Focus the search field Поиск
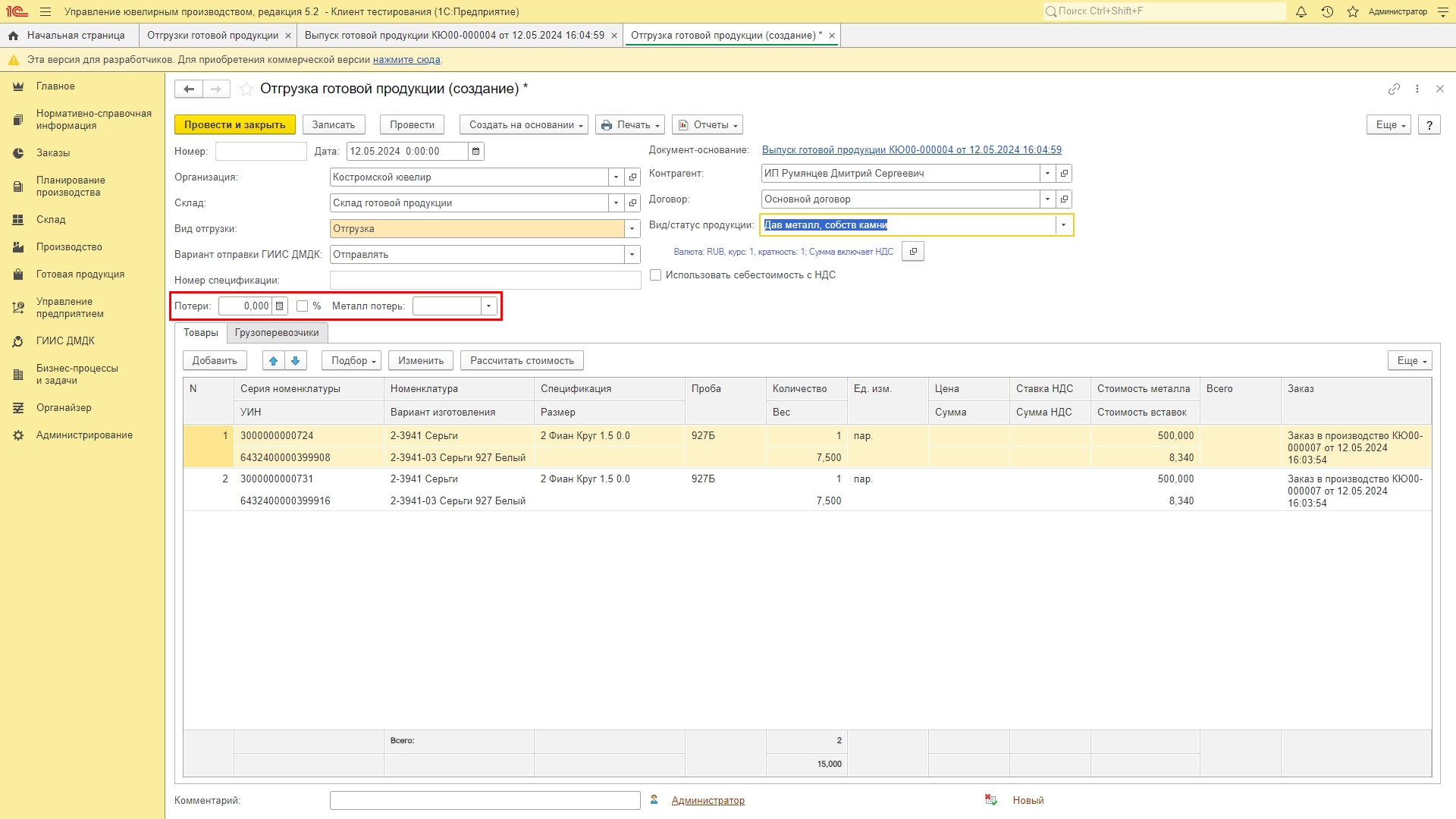This screenshot has width=1456, height=819. 1165,11
